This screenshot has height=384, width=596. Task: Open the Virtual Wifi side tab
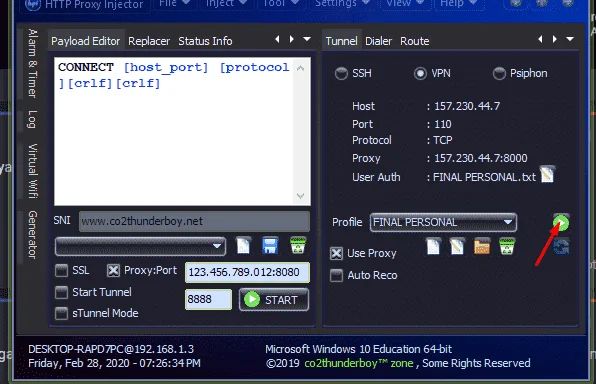point(33,171)
